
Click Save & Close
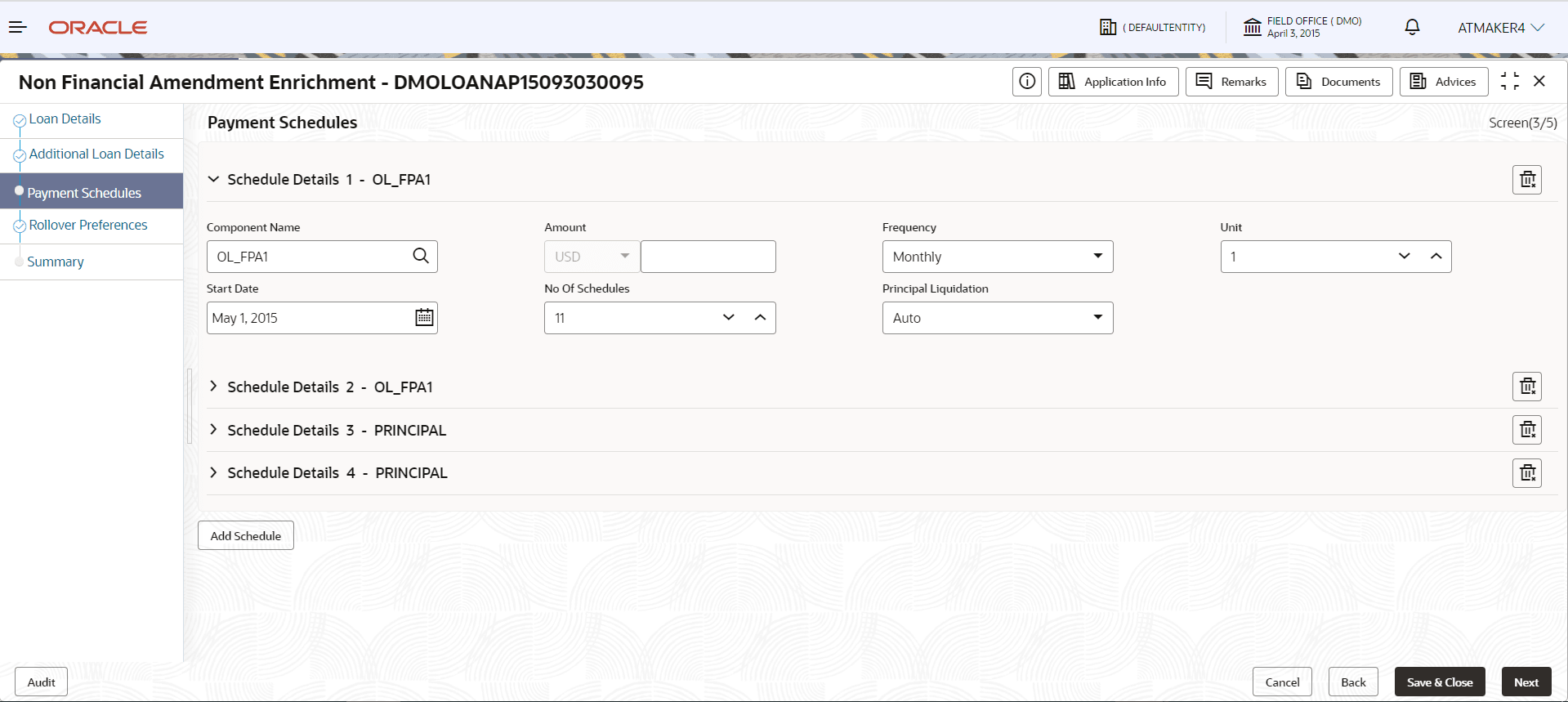(1440, 682)
